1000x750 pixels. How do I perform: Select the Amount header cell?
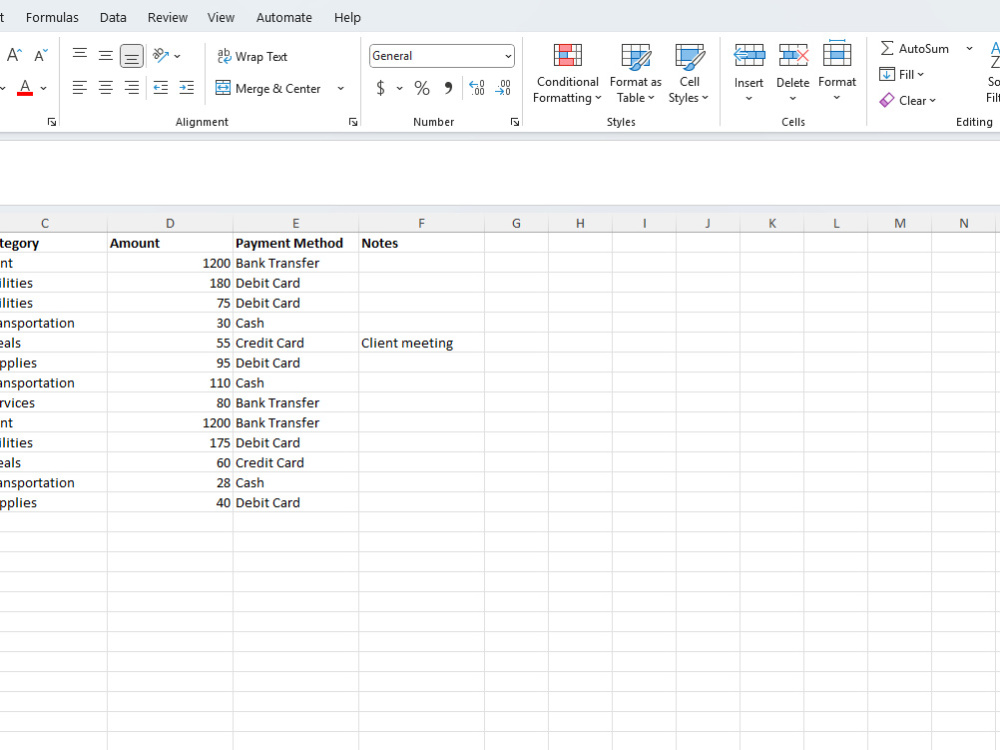click(x=170, y=243)
